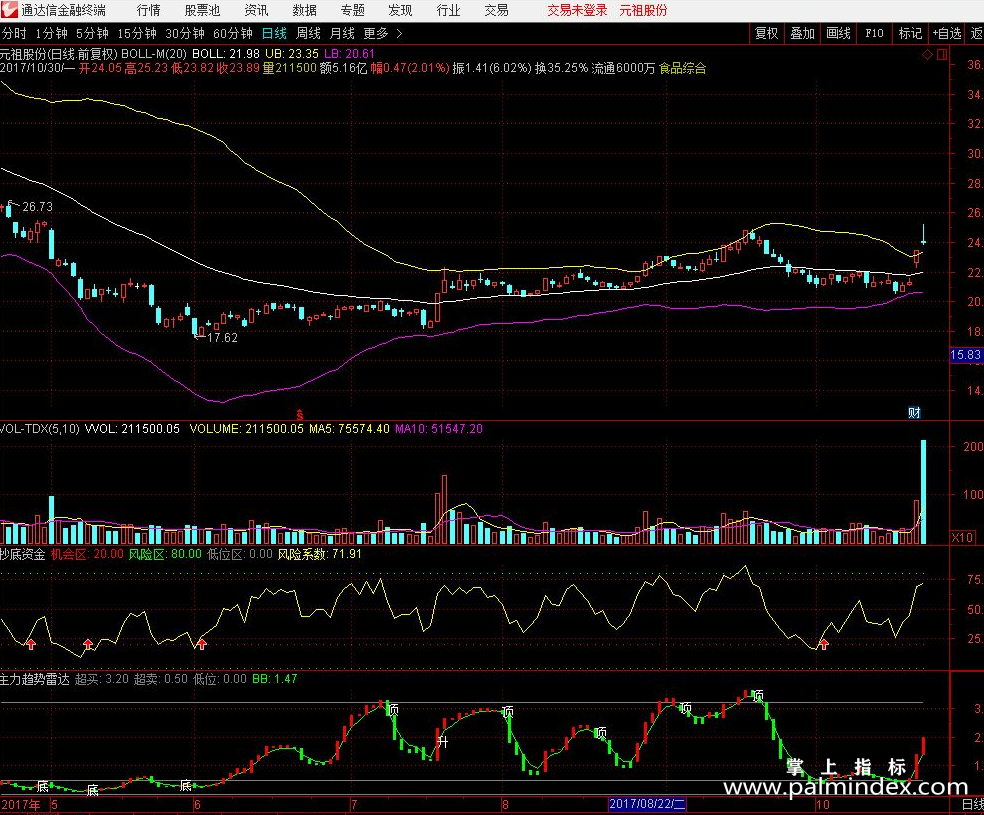984x815 pixels.
Task: Click the month 7 tick on the time axis
Action: tap(353, 804)
